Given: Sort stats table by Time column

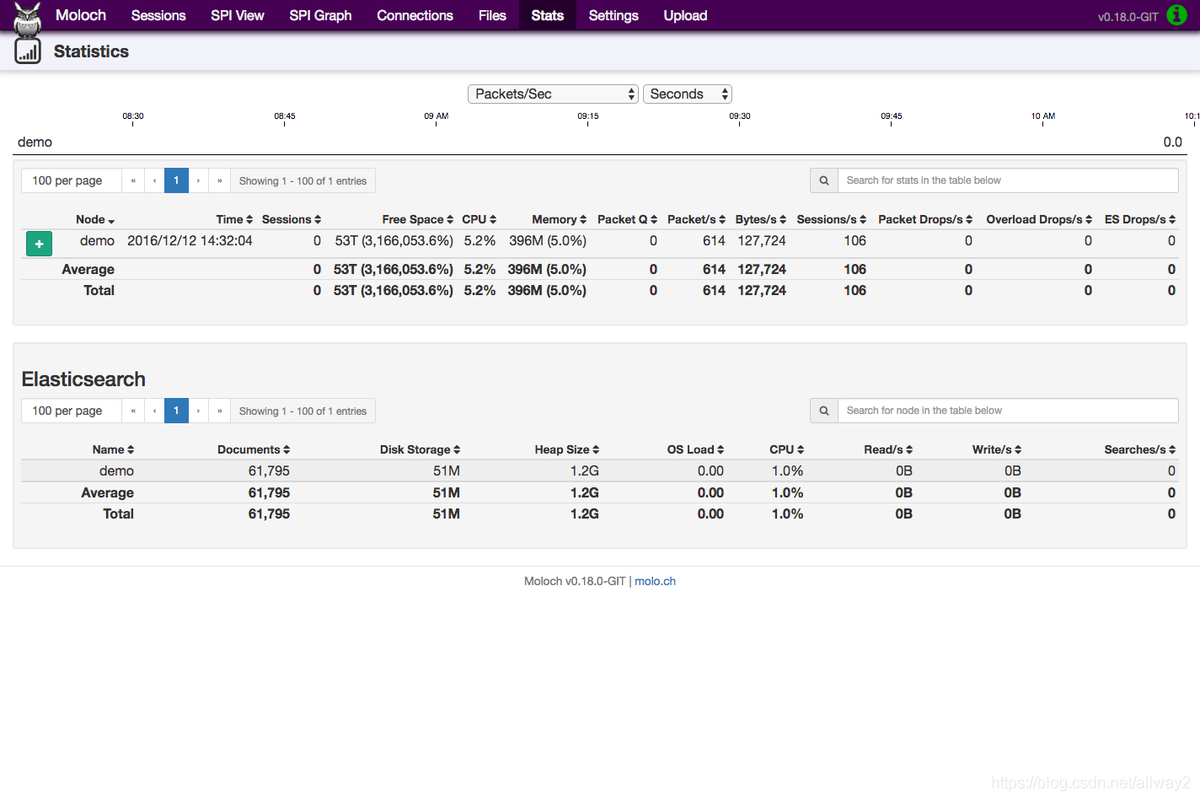Looking at the screenshot, I should click(235, 220).
